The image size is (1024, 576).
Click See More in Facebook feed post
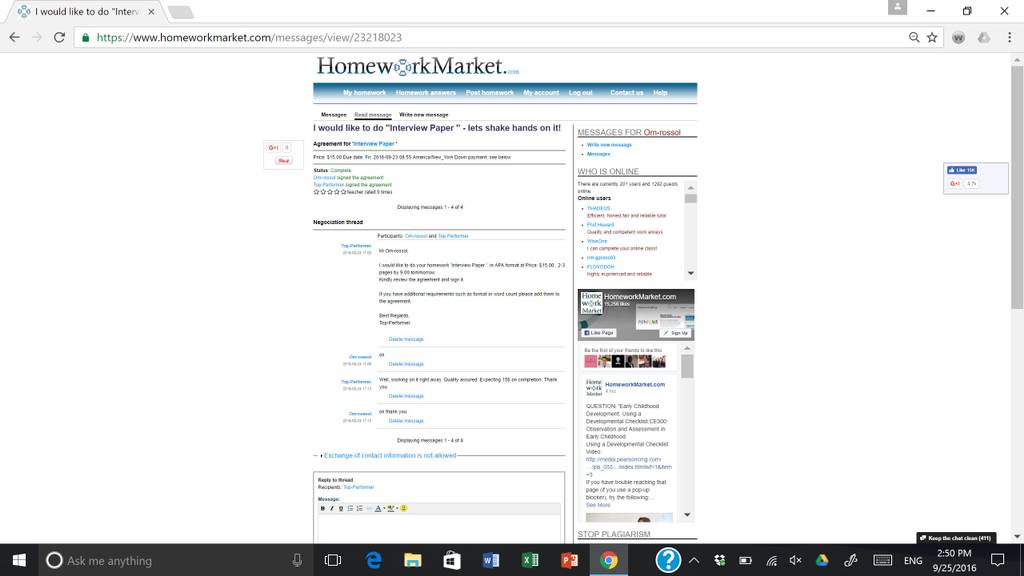point(598,505)
